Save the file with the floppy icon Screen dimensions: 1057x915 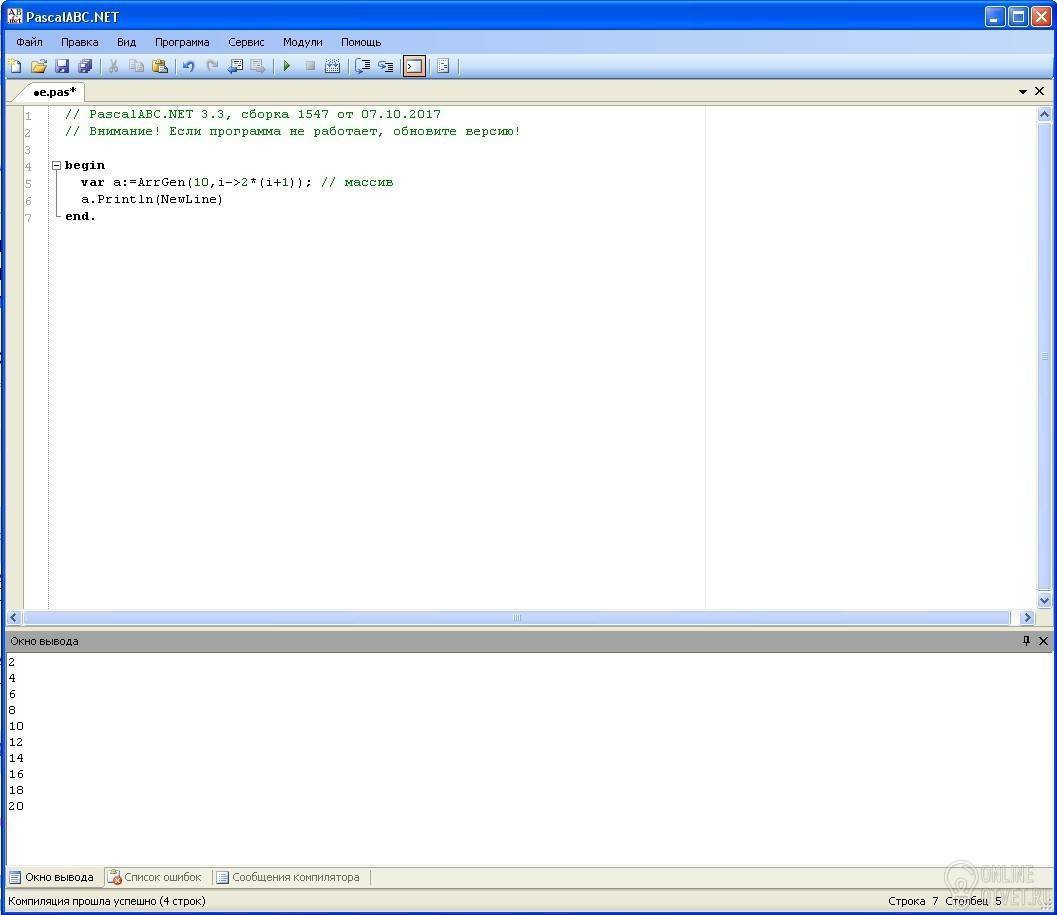point(62,66)
